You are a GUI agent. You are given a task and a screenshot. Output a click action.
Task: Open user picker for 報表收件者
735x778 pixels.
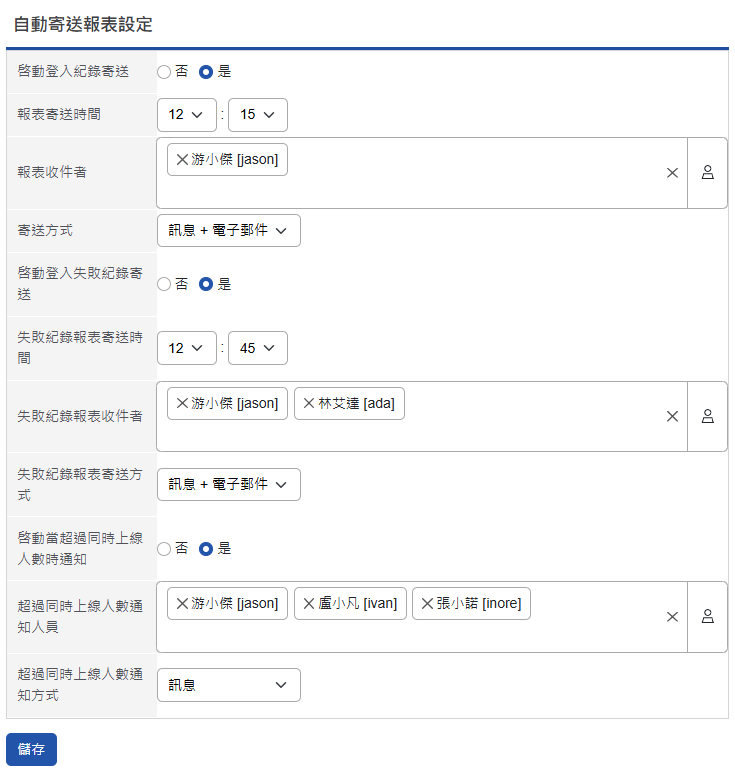click(707, 173)
